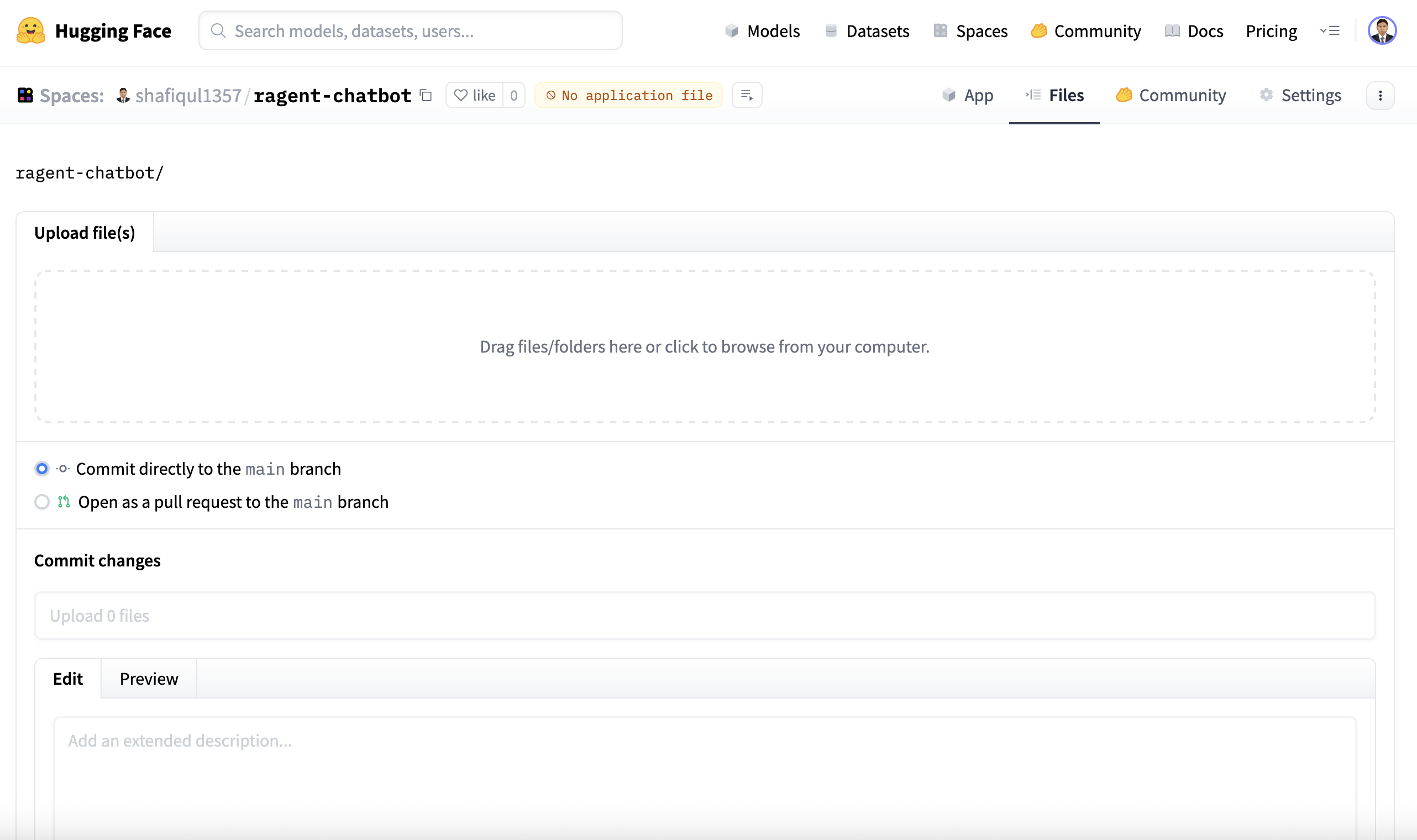Switch to the Preview description tab
Screen dimensions: 1417x840
pos(149,679)
